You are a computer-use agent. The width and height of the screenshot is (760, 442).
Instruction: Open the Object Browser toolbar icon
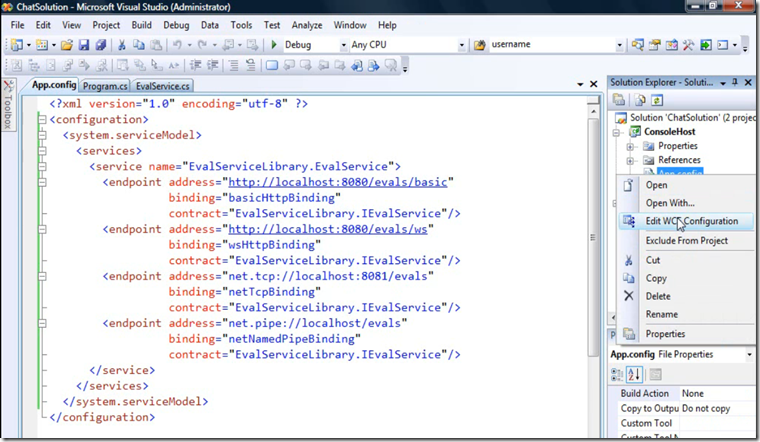671,45
